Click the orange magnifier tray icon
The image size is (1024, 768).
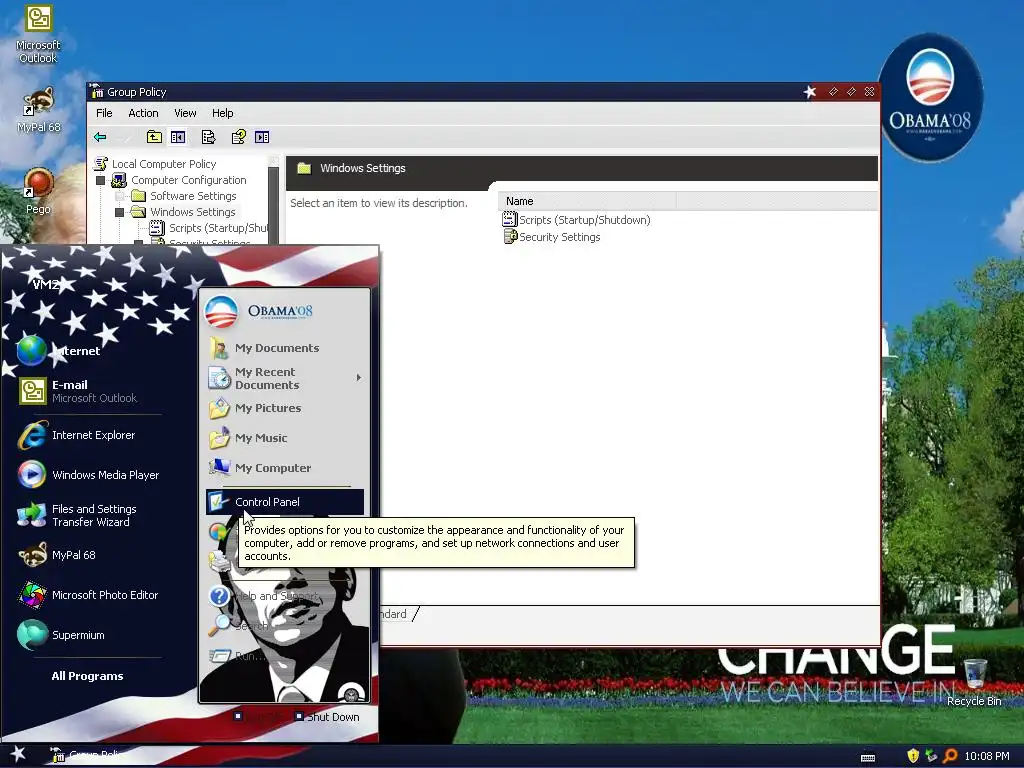(x=950, y=756)
